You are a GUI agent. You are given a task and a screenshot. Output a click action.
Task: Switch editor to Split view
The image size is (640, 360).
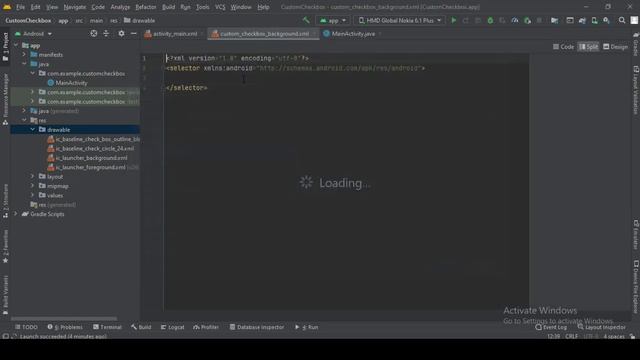point(588,47)
